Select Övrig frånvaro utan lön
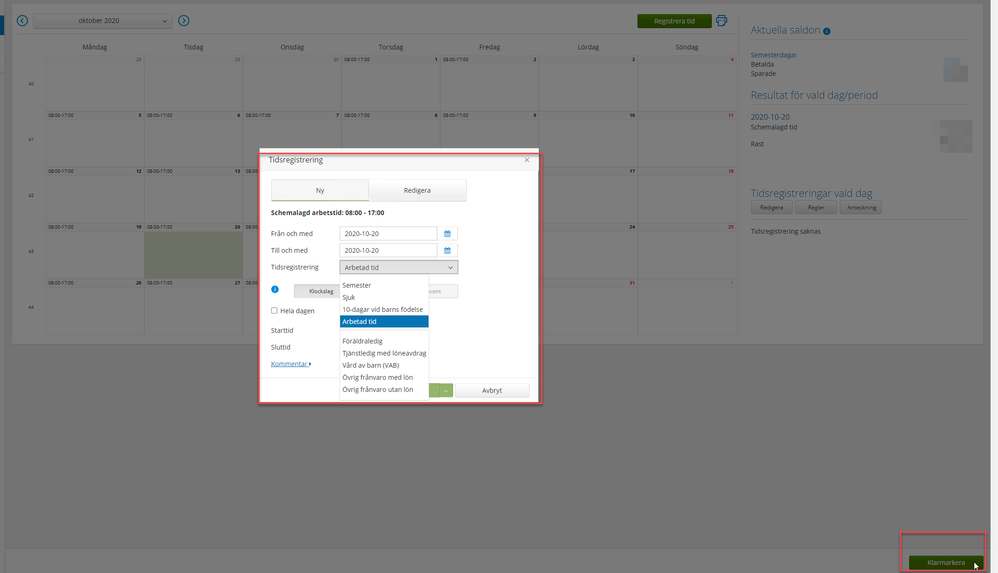998x573 pixels. 384,390
